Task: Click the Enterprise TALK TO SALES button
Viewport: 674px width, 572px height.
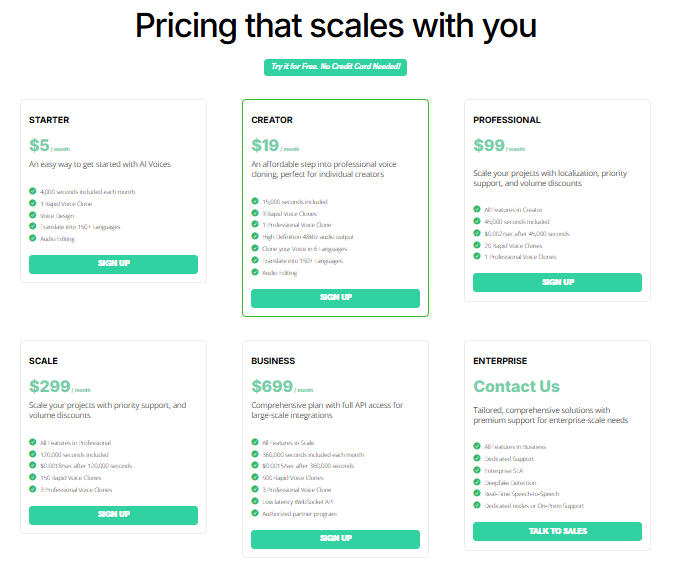Action: [x=558, y=532]
